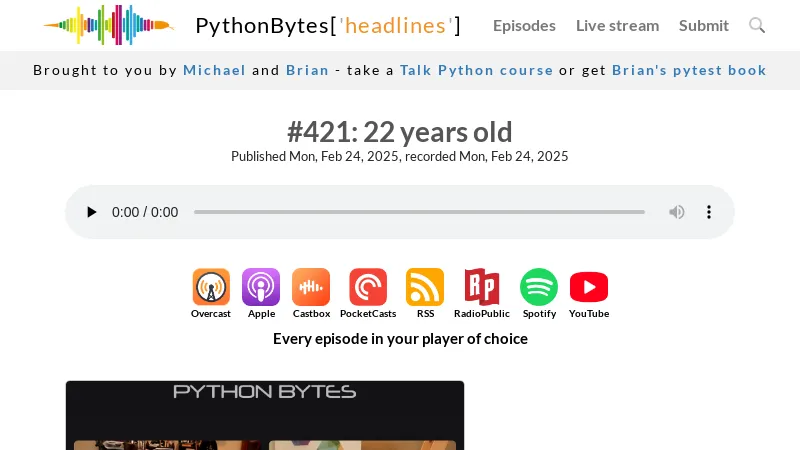Open the YouTube channel icon
Image resolution: width=800 pixels, height=450 pixels.
589,287
